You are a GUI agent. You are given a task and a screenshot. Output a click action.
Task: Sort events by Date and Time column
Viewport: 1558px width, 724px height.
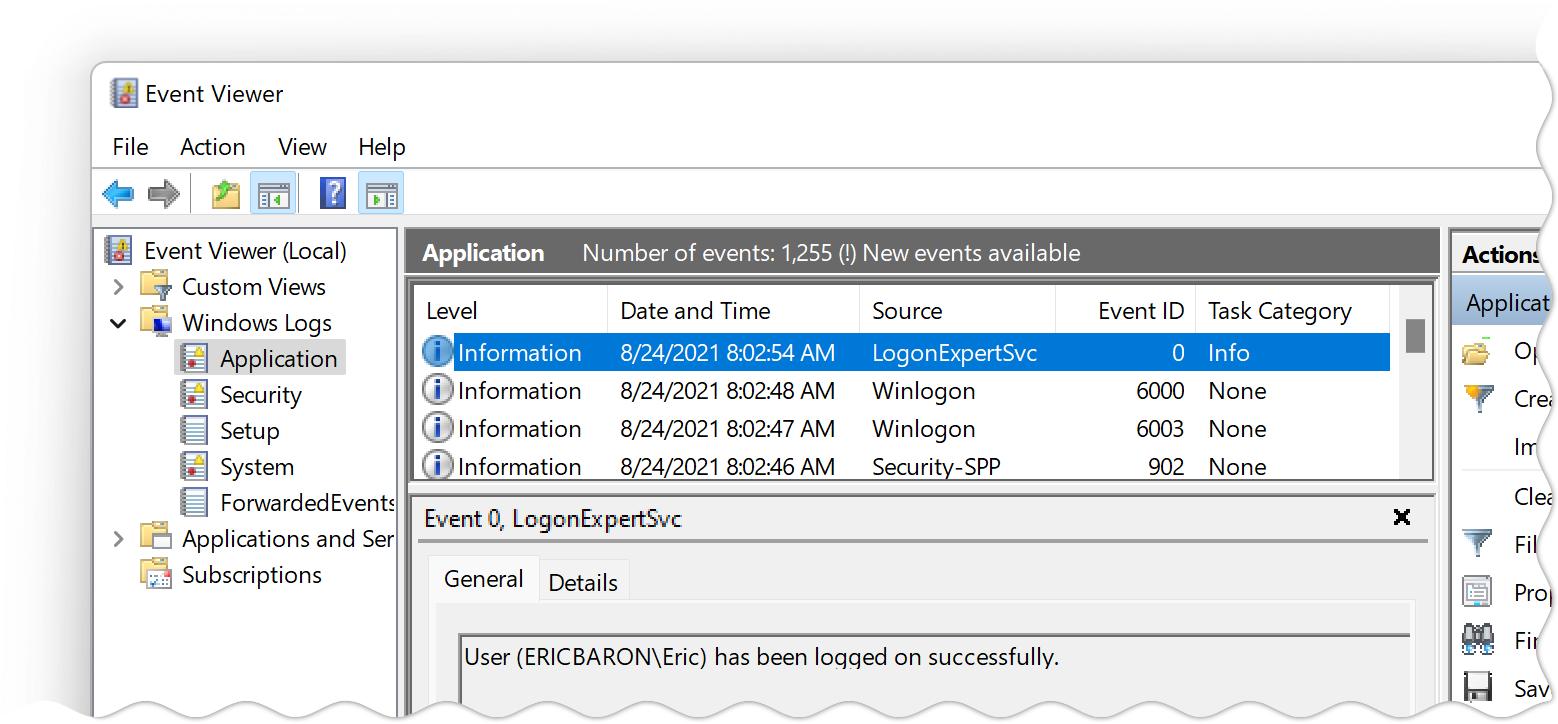[733, 311]
